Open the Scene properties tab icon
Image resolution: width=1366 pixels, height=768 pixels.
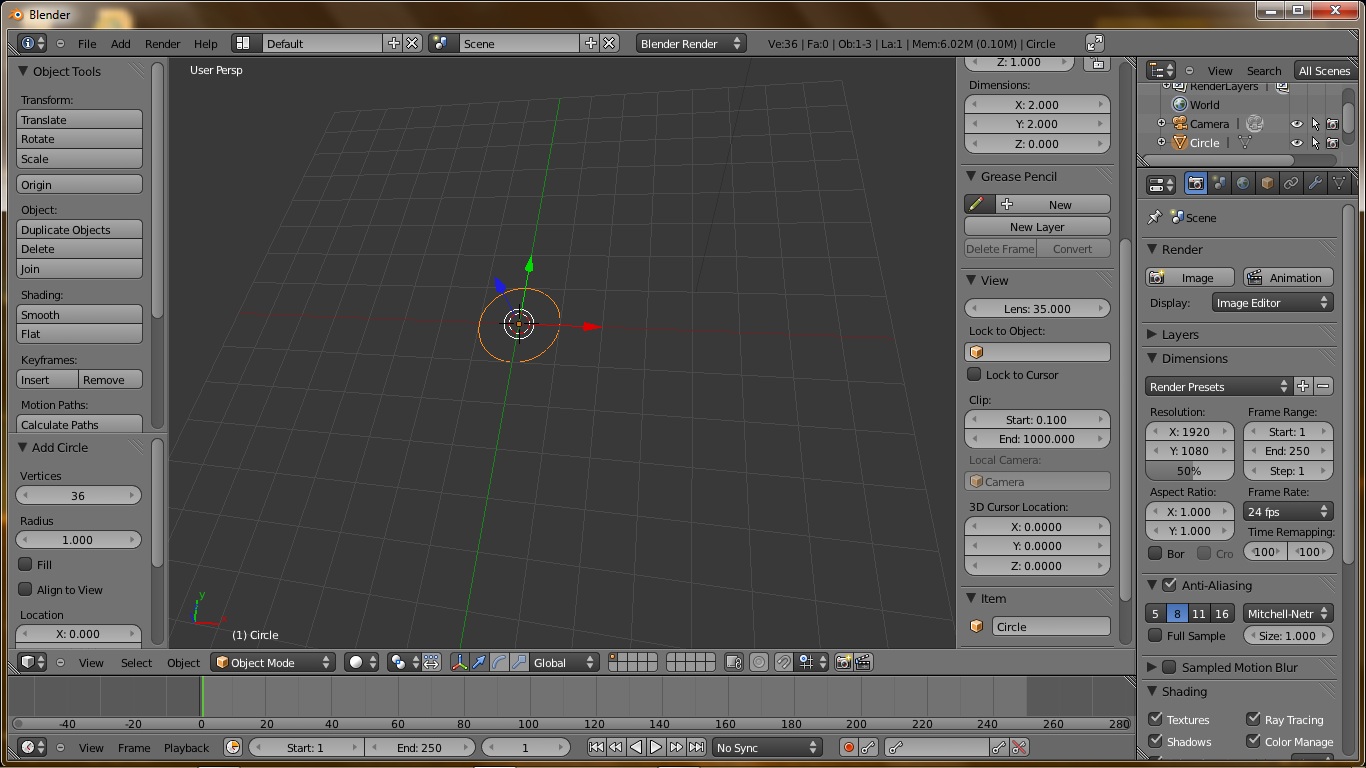coord(1219,184)
